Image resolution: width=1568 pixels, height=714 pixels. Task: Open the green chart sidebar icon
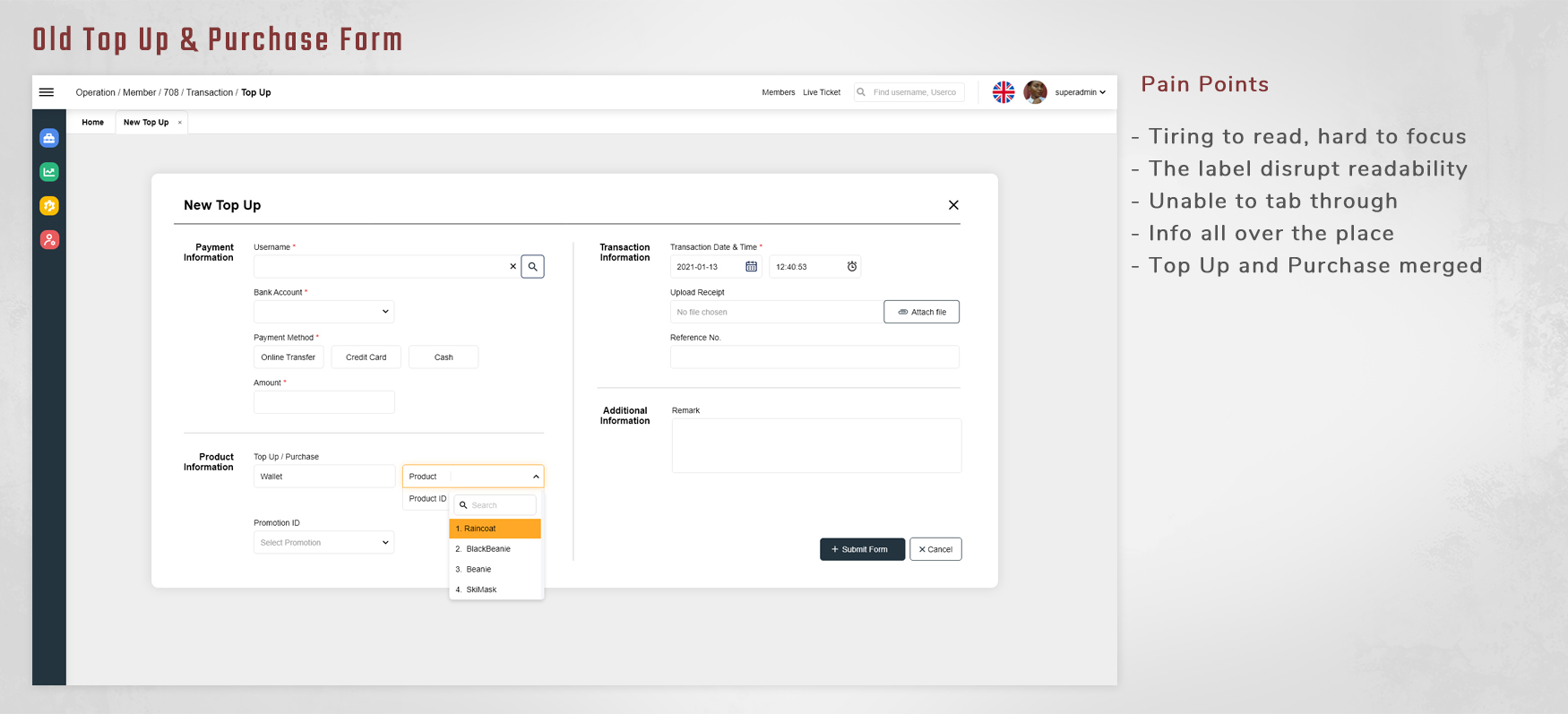coord(49,172)
